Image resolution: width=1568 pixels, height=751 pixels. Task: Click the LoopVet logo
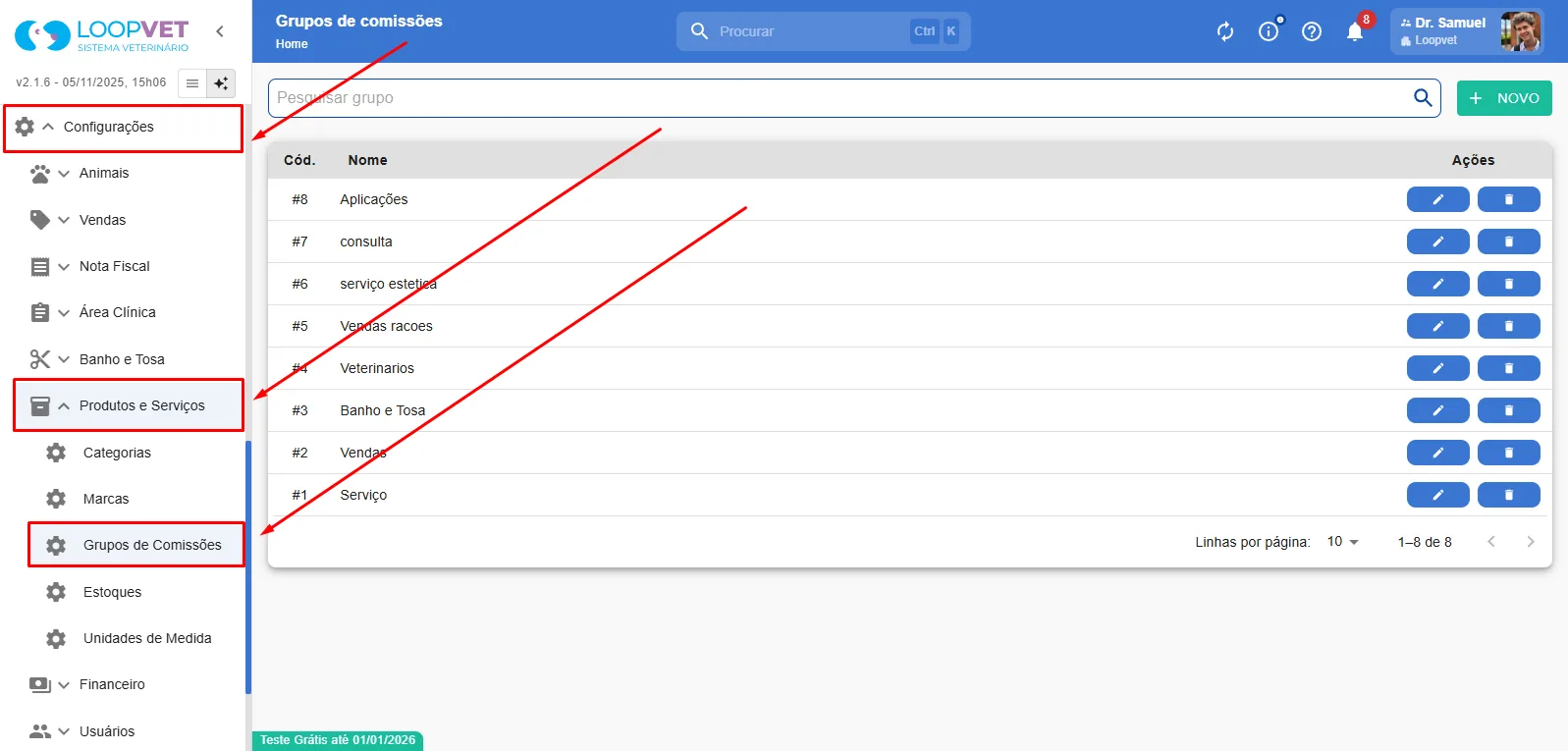[x=101, y=35]
